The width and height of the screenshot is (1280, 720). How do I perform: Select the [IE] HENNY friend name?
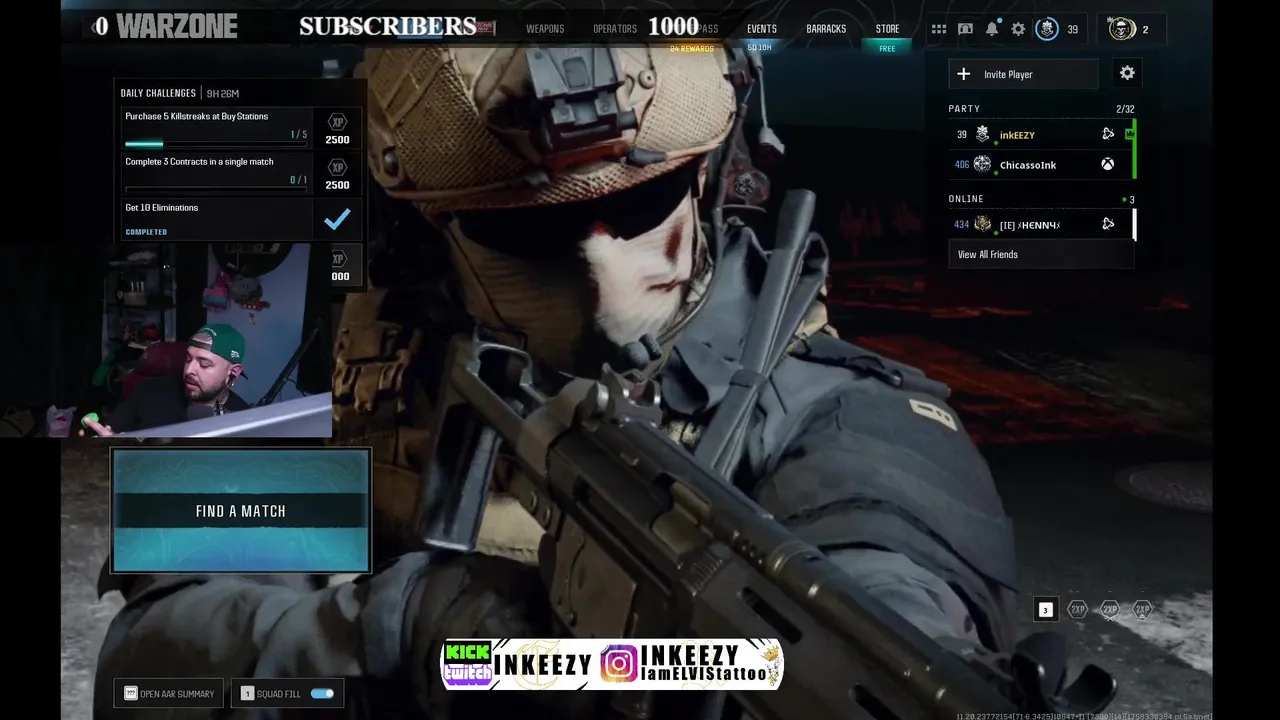(1030, 225)
